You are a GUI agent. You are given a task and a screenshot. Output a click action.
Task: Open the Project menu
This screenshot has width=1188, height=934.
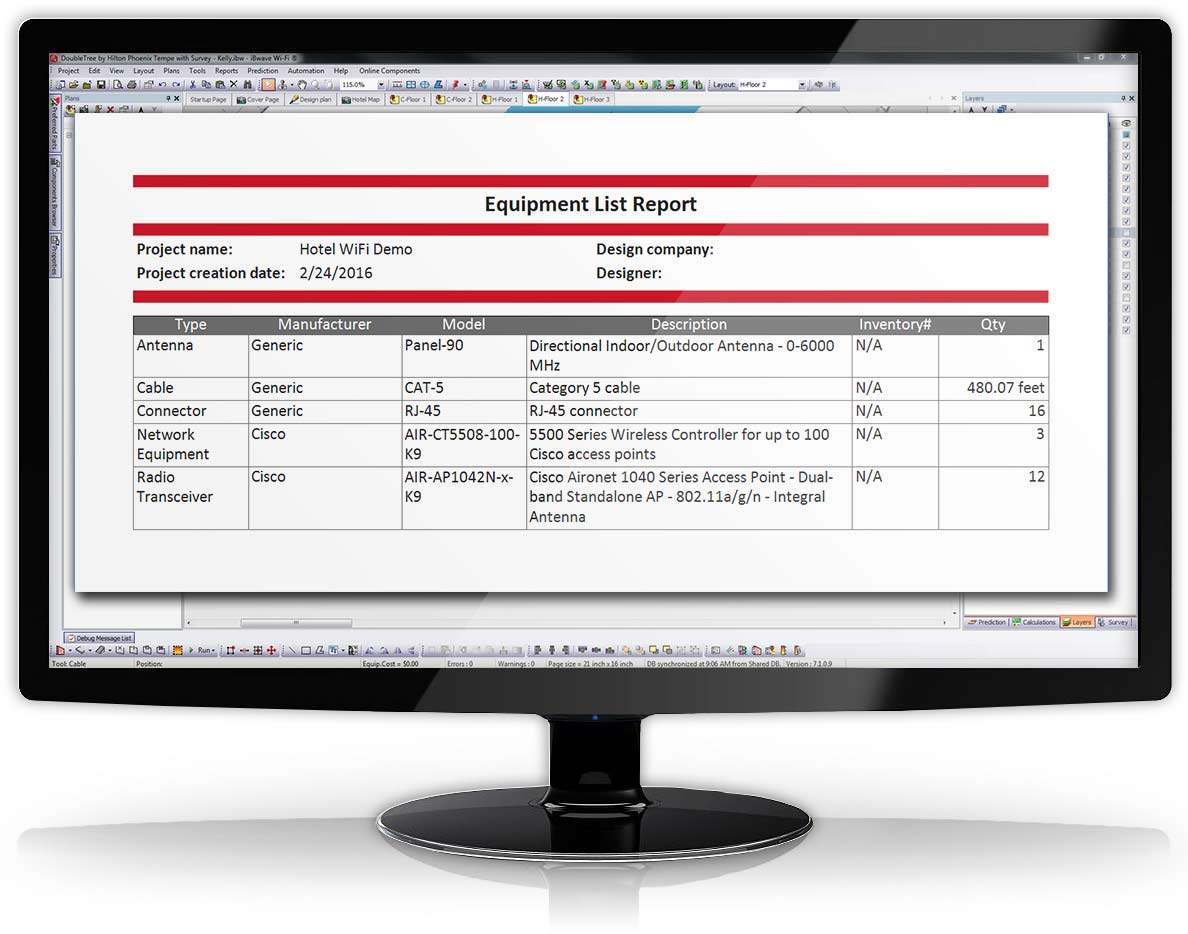(x=68, y=70)
